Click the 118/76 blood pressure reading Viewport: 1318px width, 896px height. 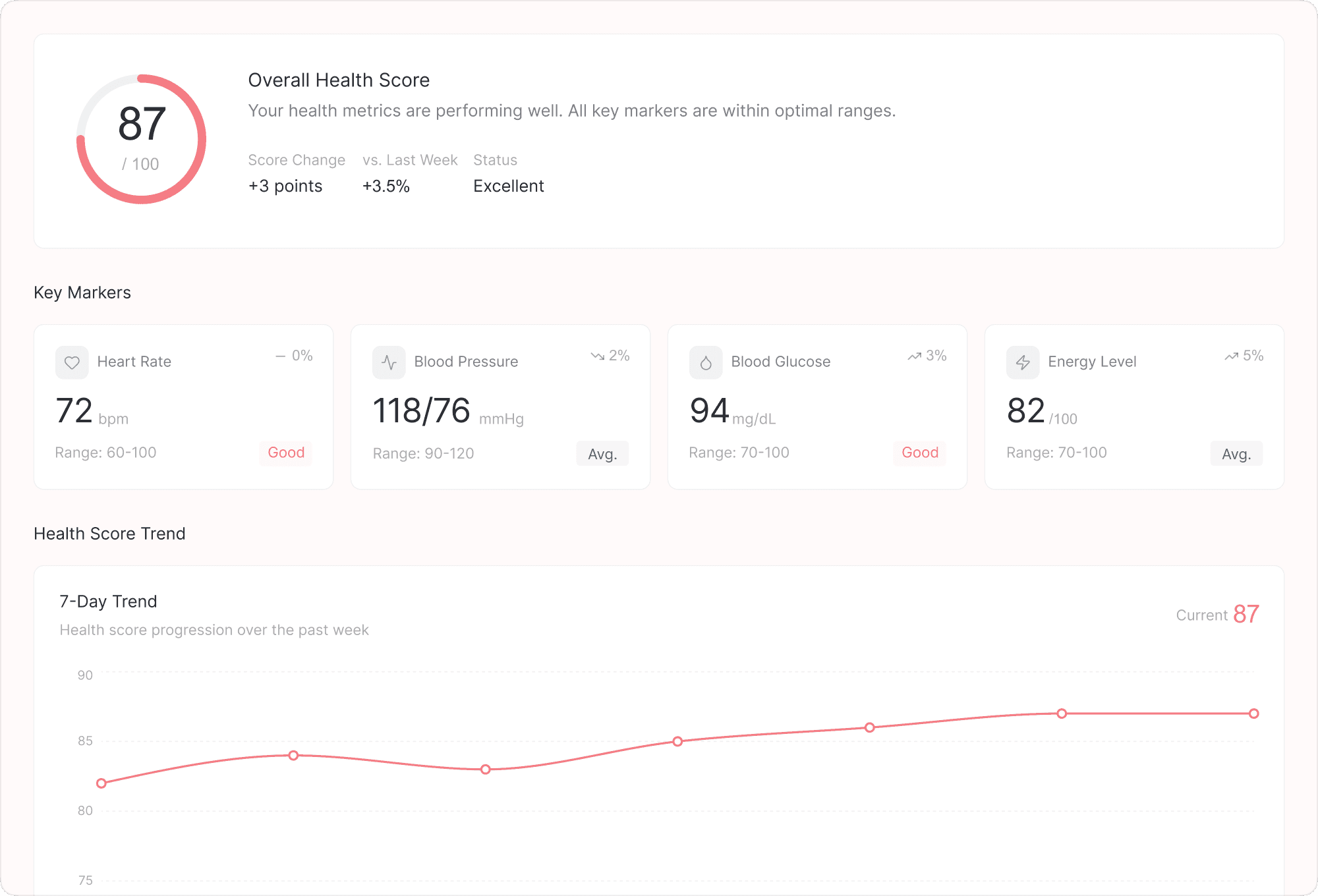pyautogui.click(x=422, y=411)
